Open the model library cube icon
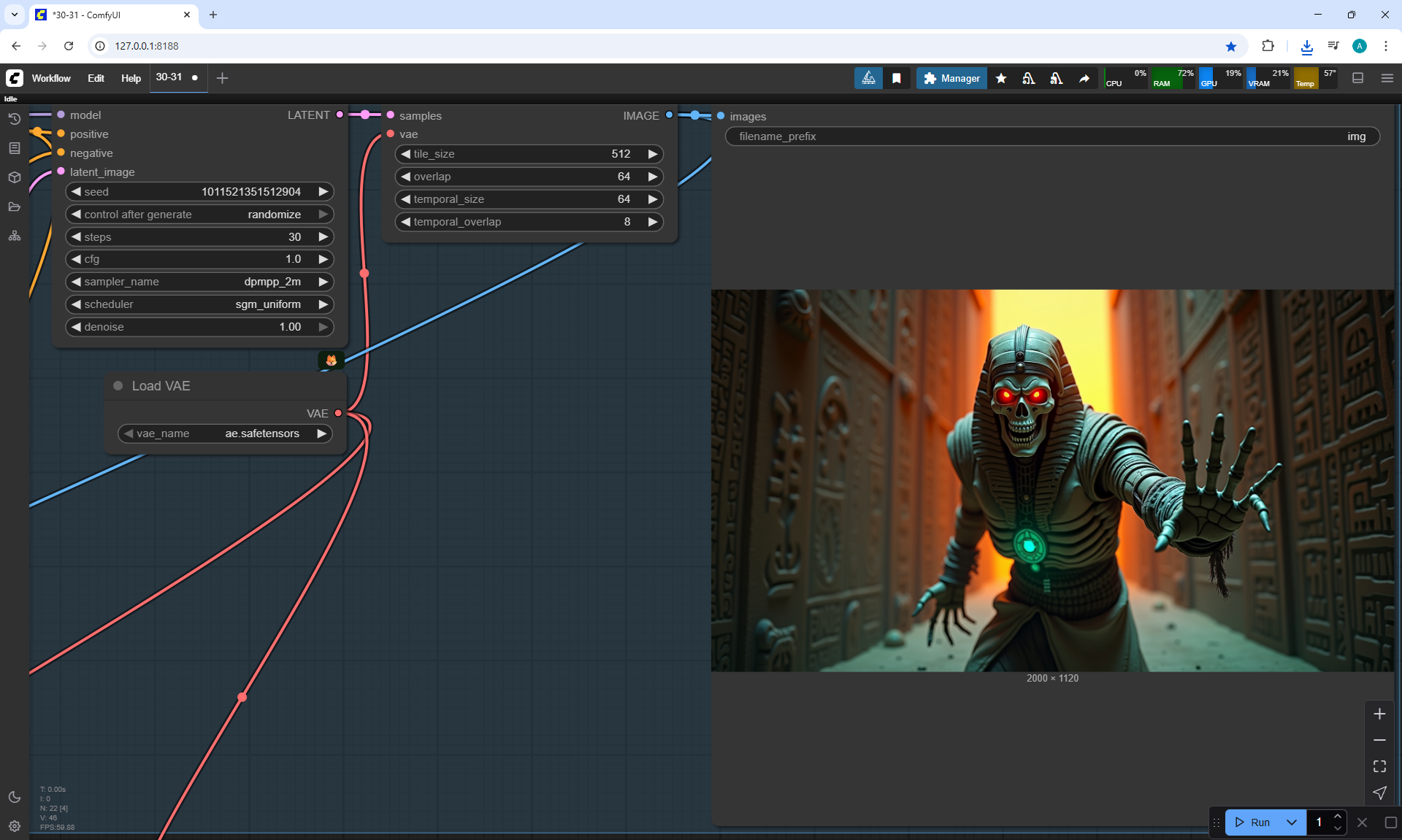 pos(15,177)
